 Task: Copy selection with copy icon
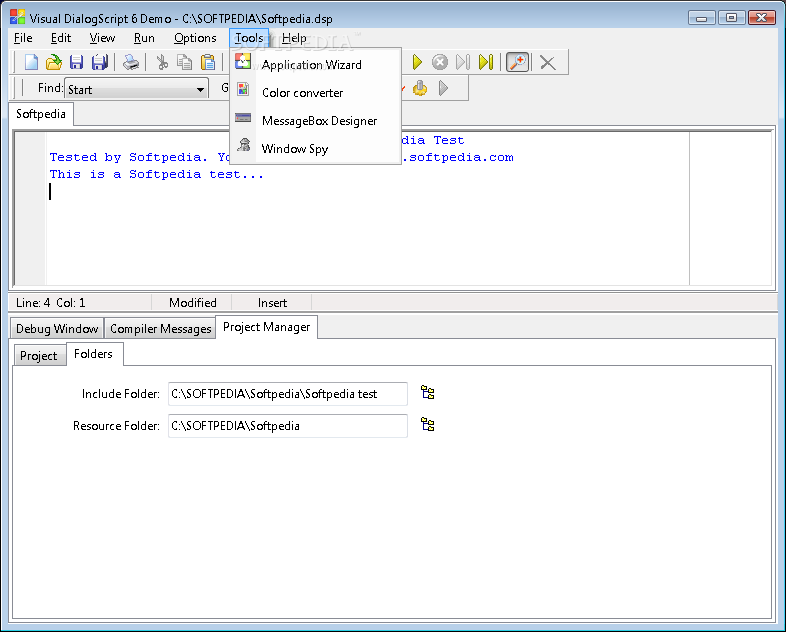(x=185, y=62)
